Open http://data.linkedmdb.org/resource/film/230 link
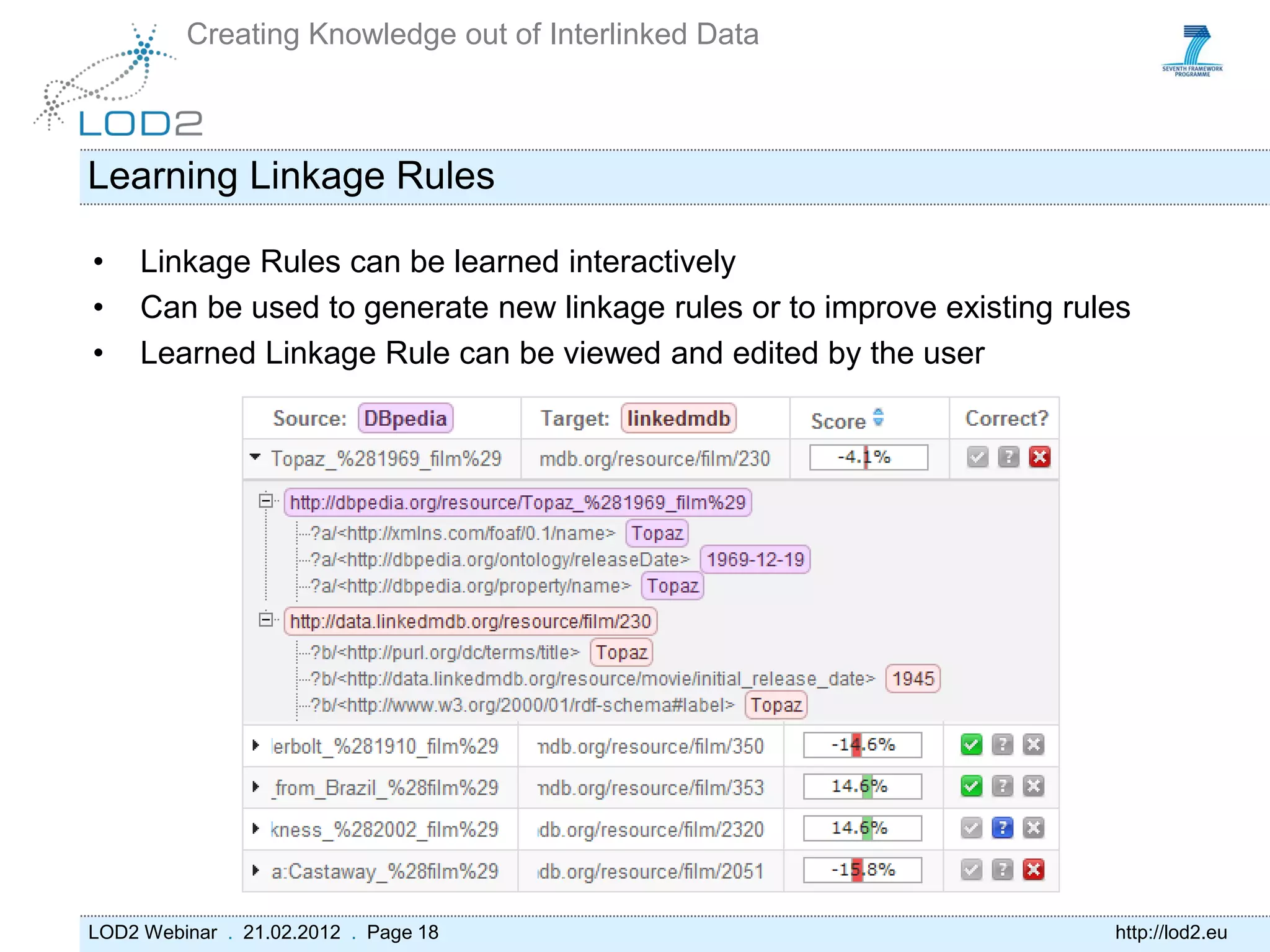 [x=470, y=621]
